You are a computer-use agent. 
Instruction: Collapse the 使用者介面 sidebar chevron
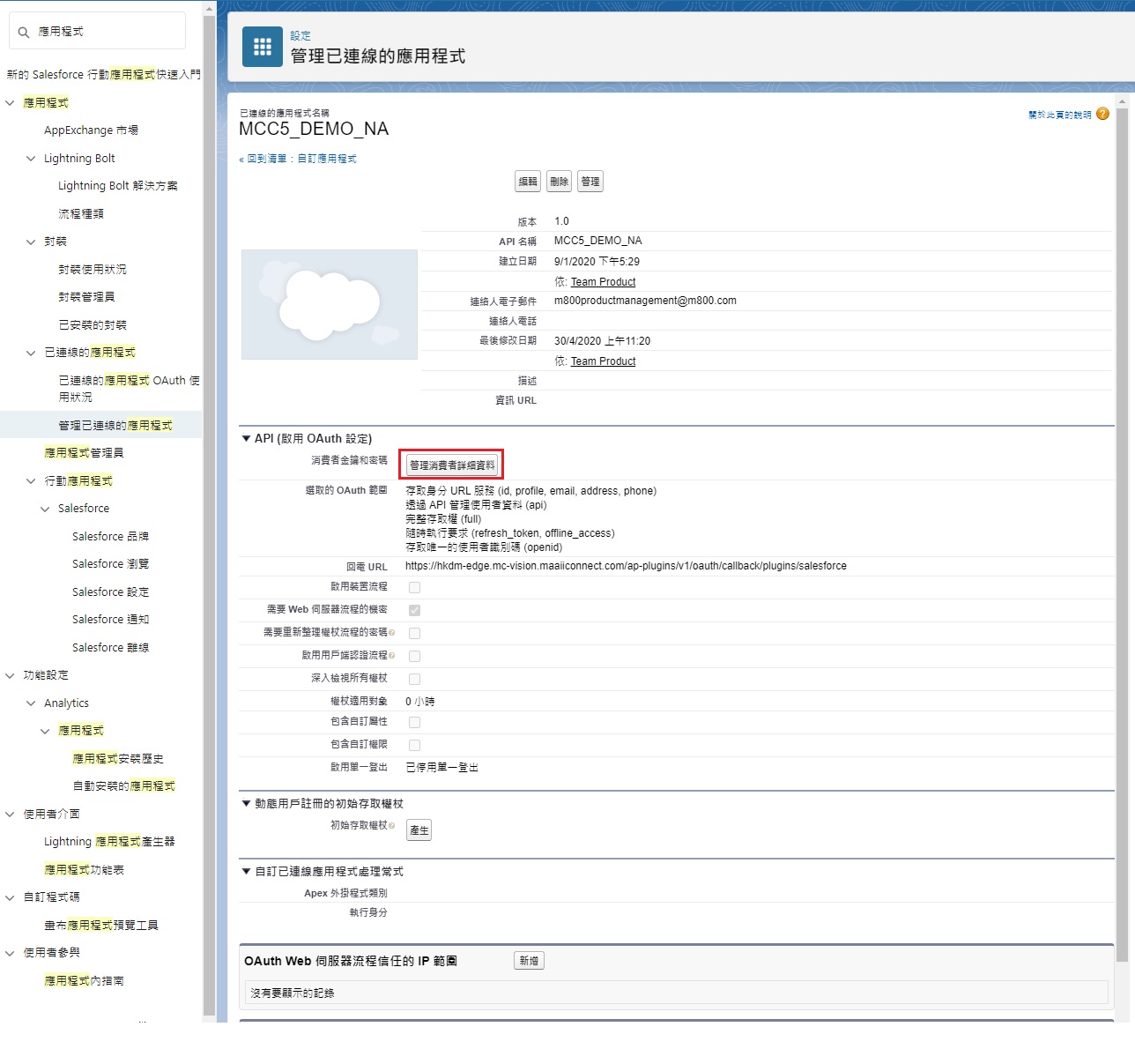10,815
